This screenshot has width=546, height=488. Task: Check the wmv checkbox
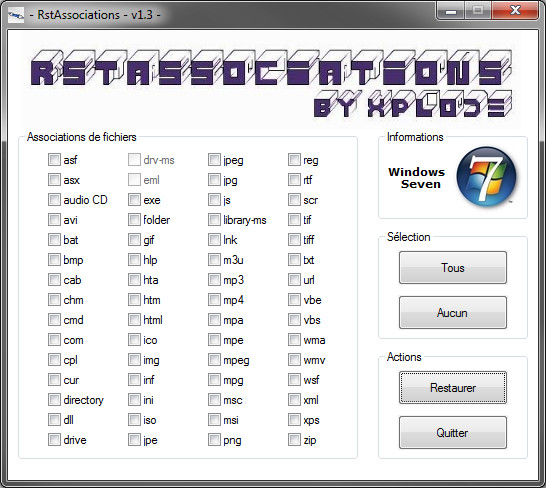click(295, 360)
